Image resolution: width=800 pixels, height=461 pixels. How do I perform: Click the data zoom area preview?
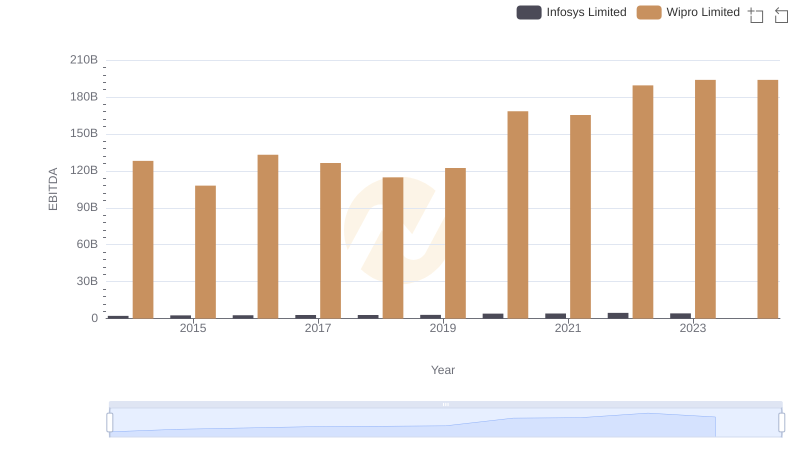[x=445, y=423]
